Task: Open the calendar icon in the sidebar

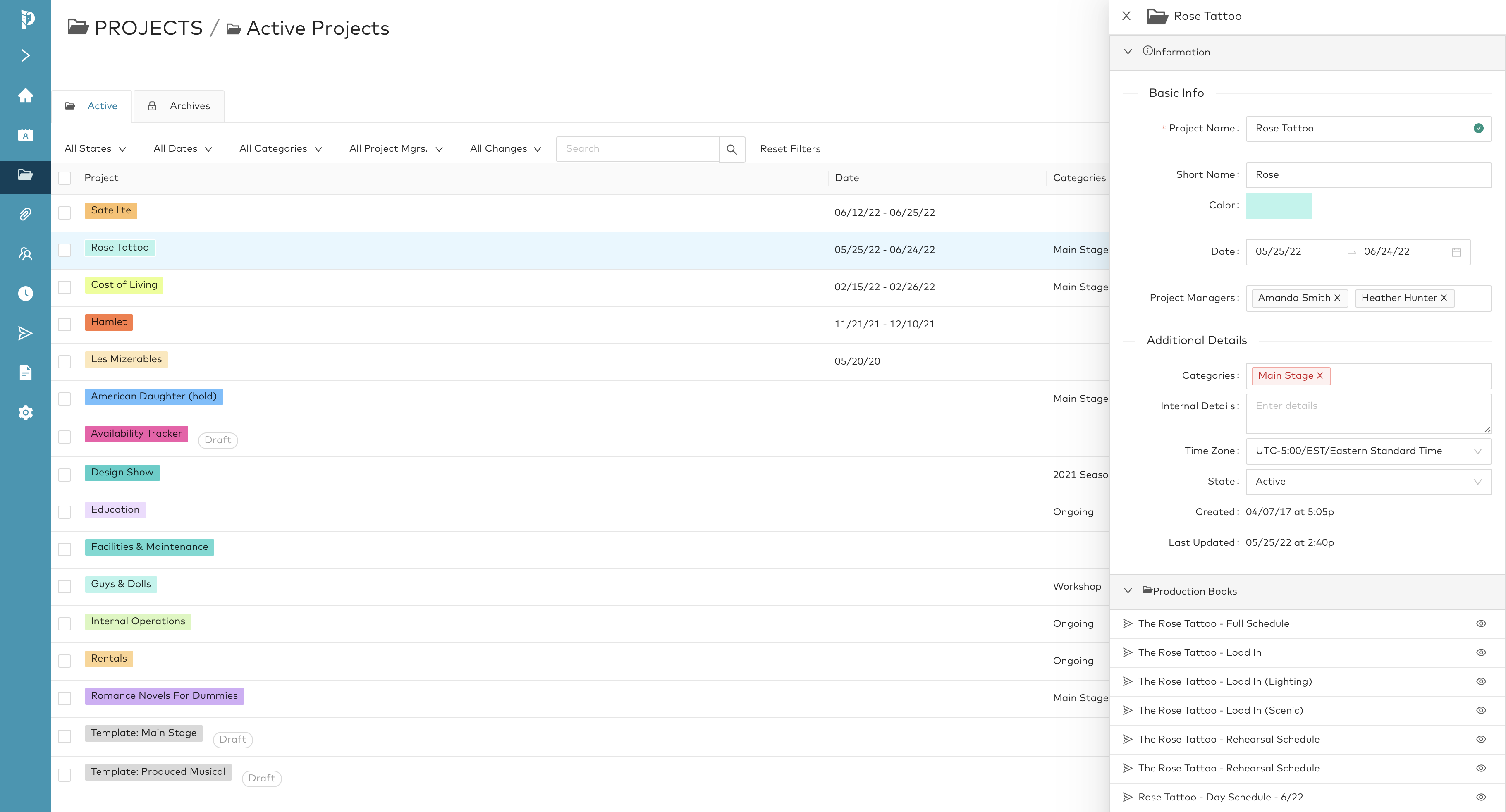Action: (26, 135)
